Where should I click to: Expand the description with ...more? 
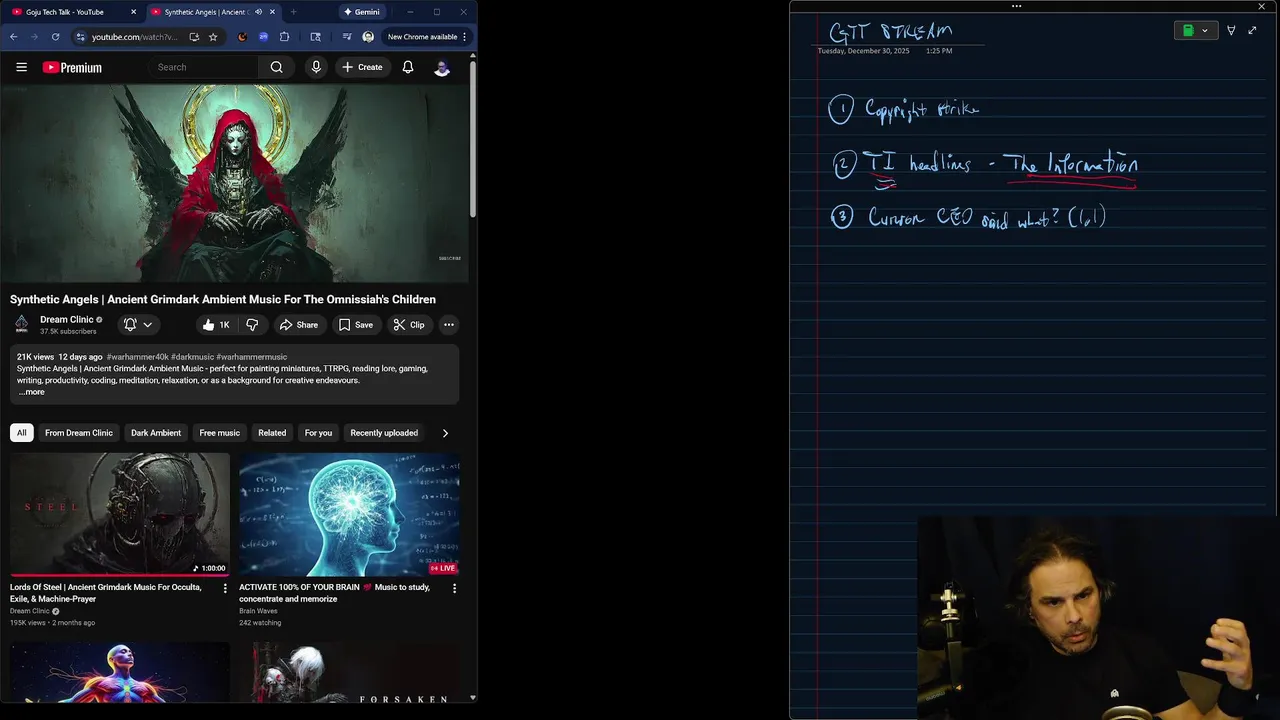[x=31, y=392]
